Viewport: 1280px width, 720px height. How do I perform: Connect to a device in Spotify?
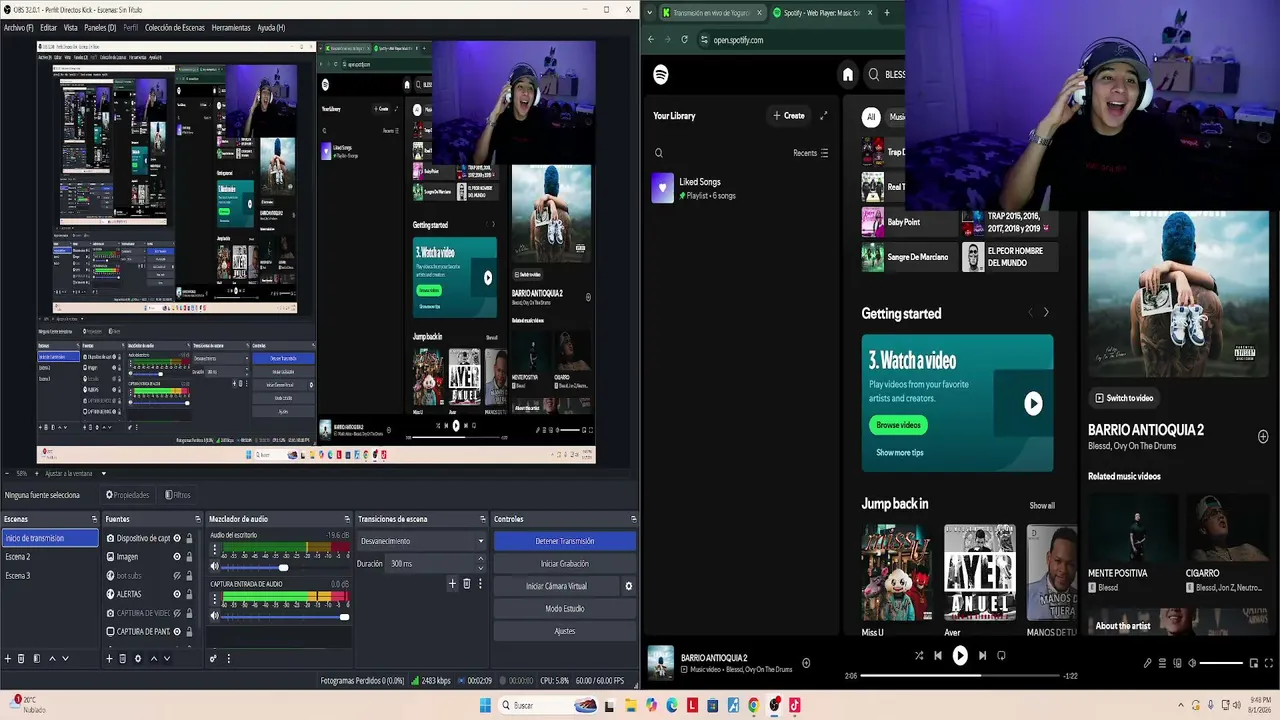[1177, 663]
